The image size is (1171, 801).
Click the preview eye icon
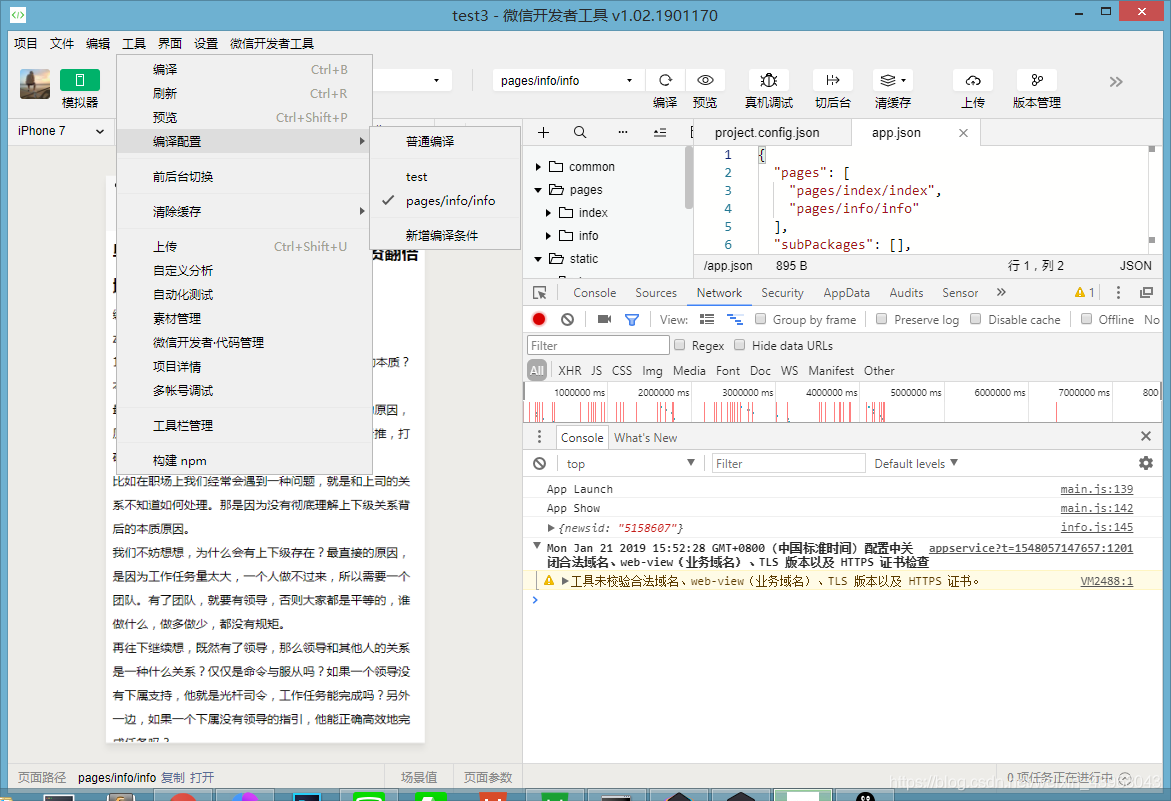[x=705, y=80]
